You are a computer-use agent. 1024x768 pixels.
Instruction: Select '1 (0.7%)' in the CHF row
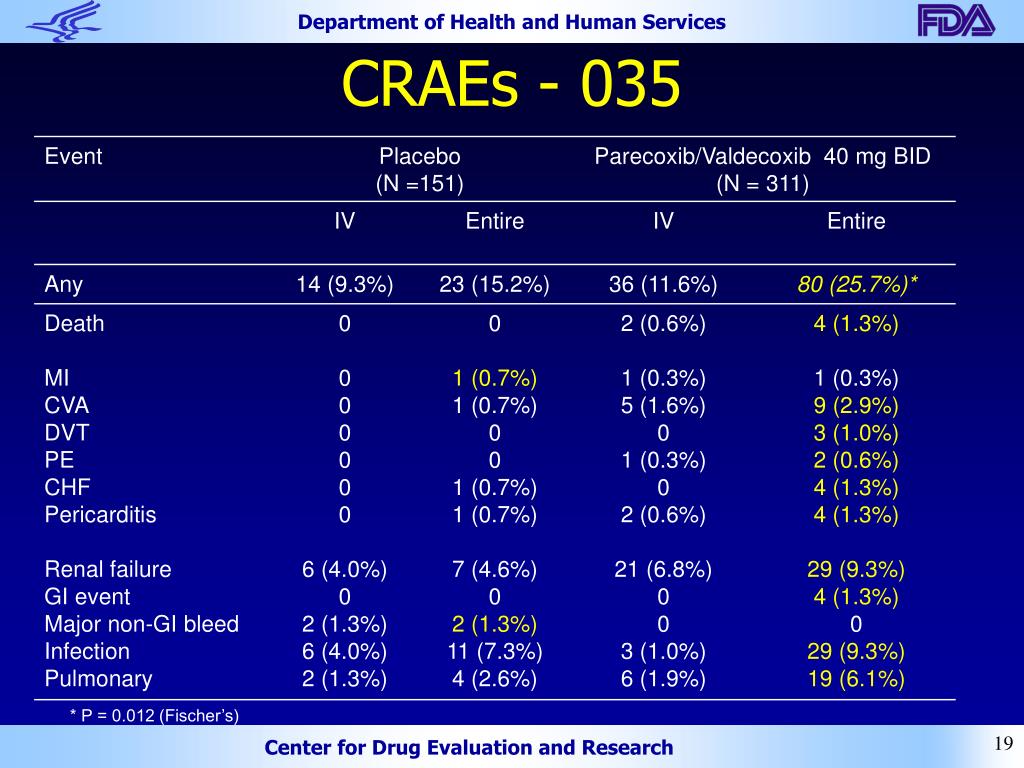(x=494, y=488)
